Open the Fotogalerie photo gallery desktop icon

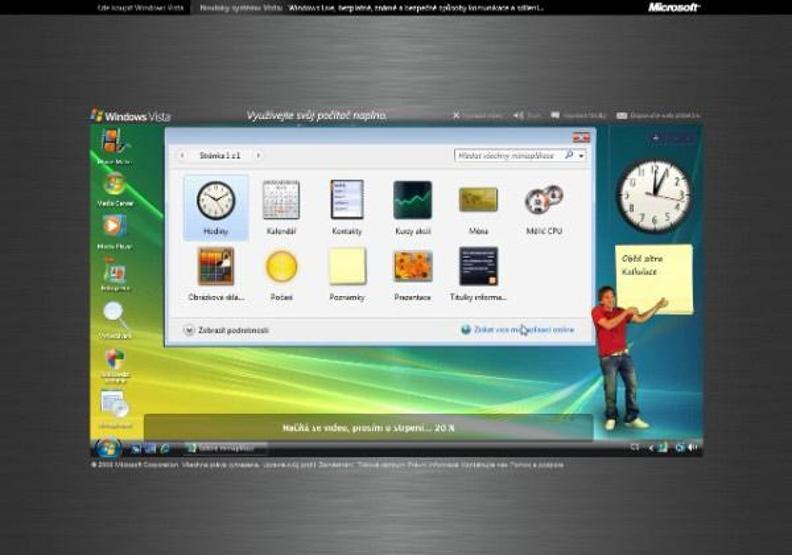click(x=115, y=275)
